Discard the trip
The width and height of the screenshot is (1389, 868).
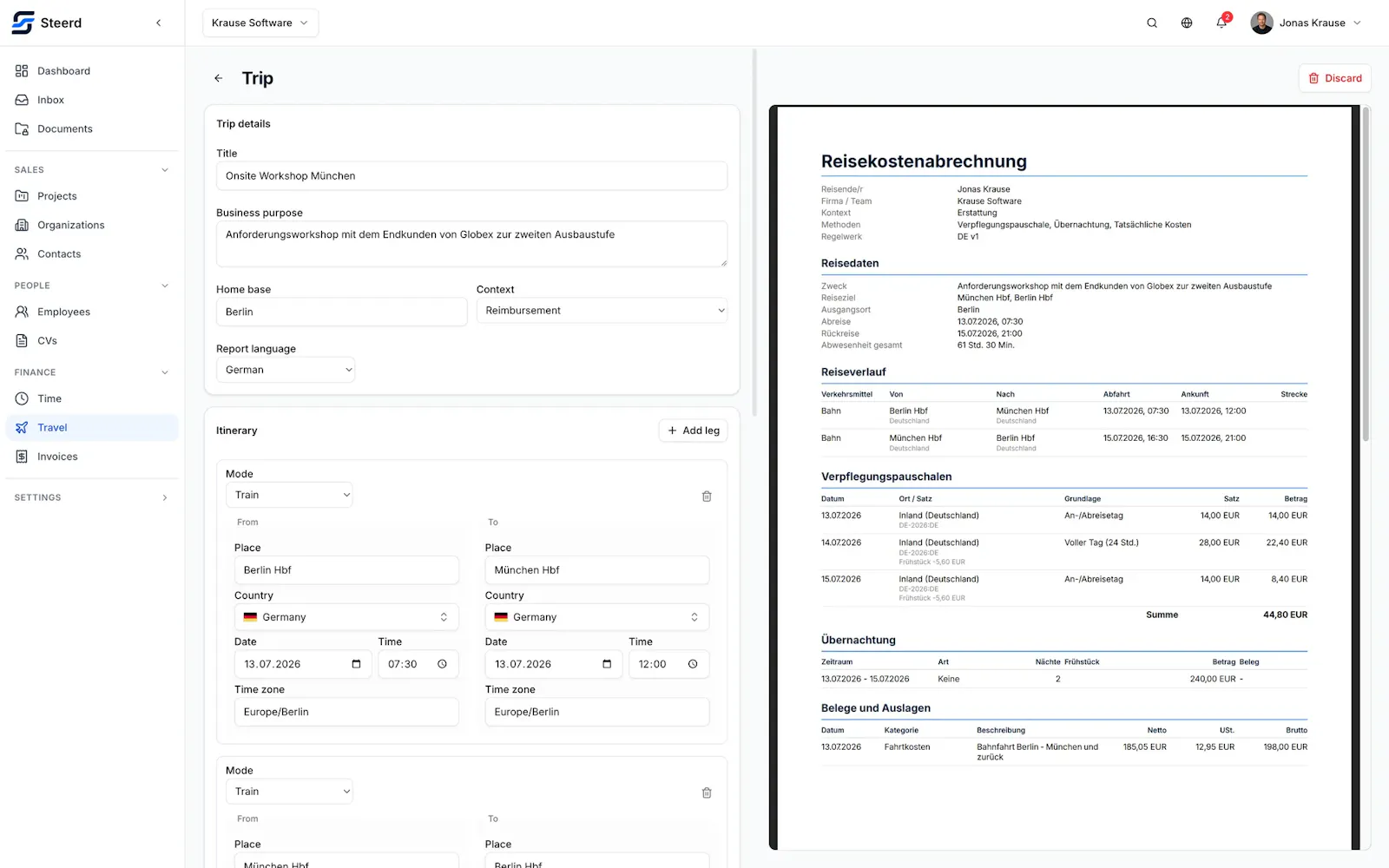1335,78
